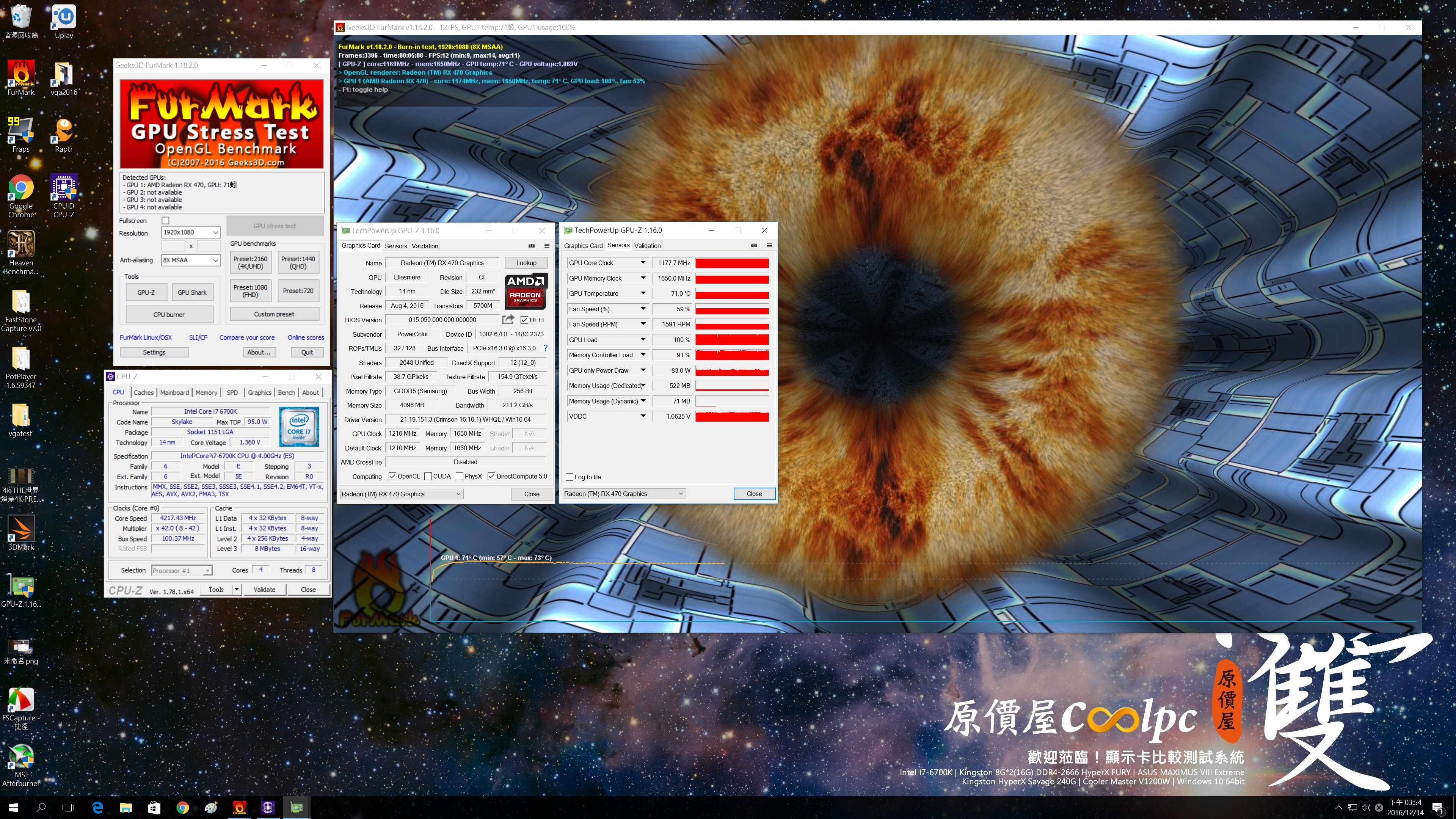1456x819 pixels.
Task: Toggle the PhysX checkbox in GPU-Z
Action: click(460, 477)
